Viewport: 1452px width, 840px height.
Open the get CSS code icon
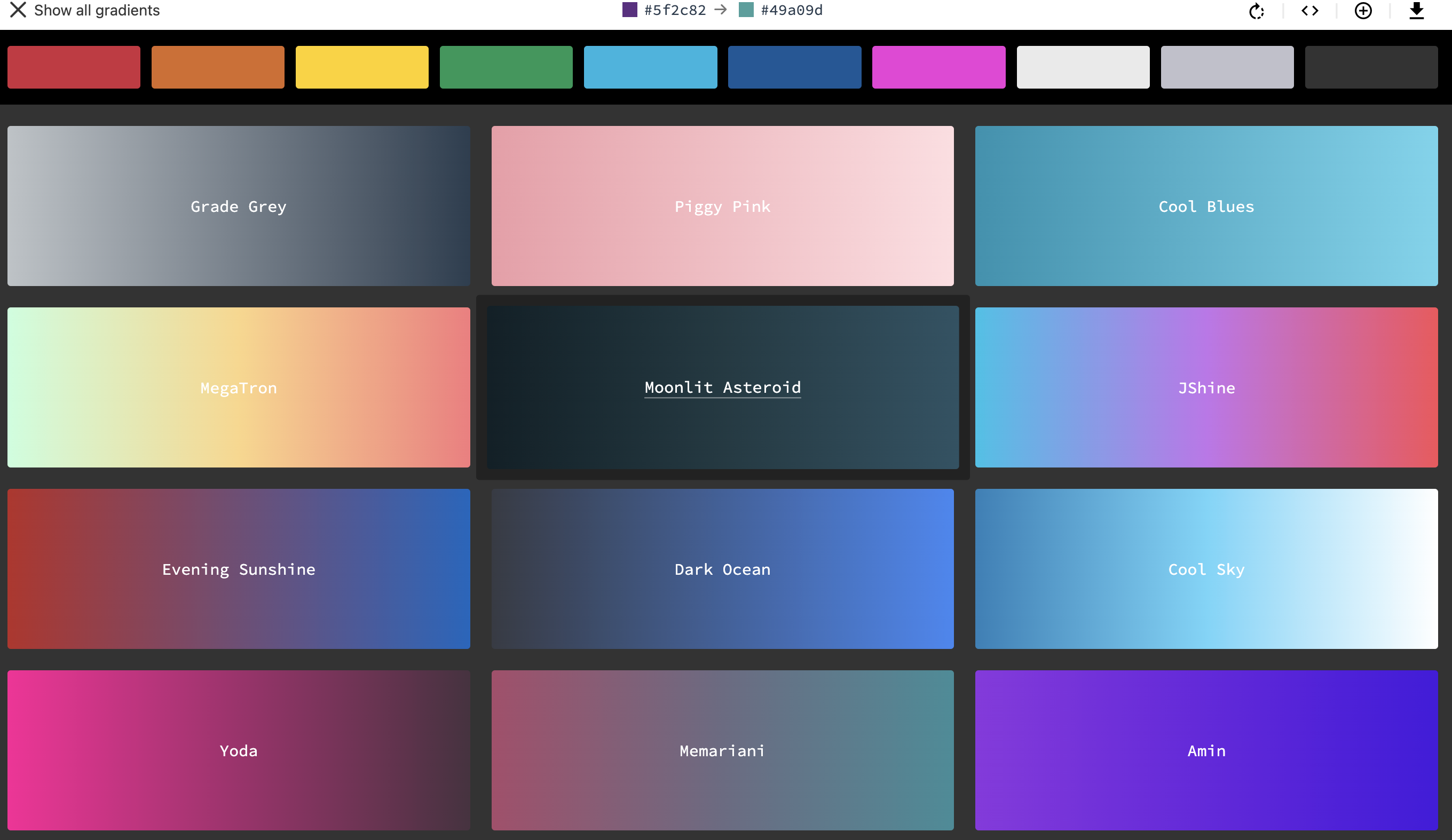click(x=1309, y=11)
